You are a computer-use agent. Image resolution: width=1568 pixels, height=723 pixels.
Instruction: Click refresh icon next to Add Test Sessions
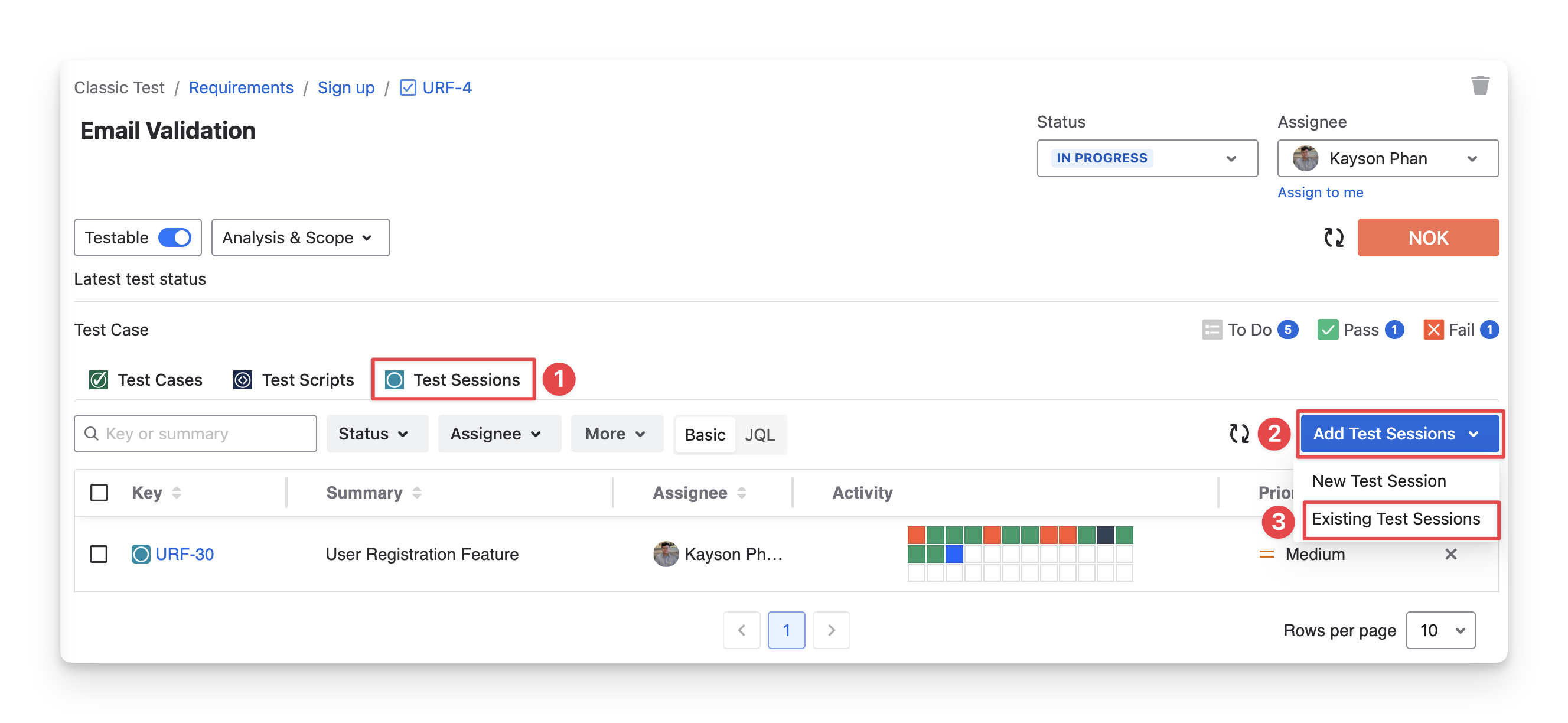pyautogui.click(x=1239, y=434)
